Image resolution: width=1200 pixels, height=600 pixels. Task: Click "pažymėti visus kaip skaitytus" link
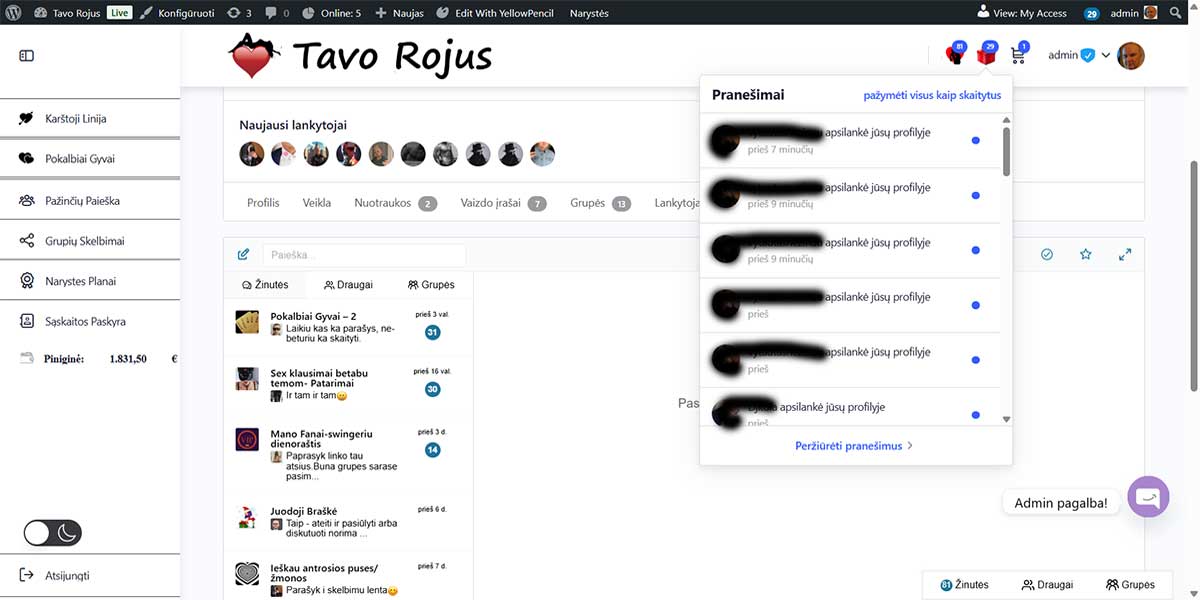932,96
